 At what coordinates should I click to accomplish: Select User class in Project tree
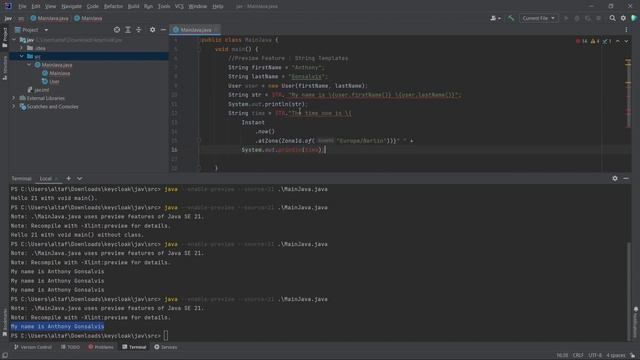[x=54, y=82]
